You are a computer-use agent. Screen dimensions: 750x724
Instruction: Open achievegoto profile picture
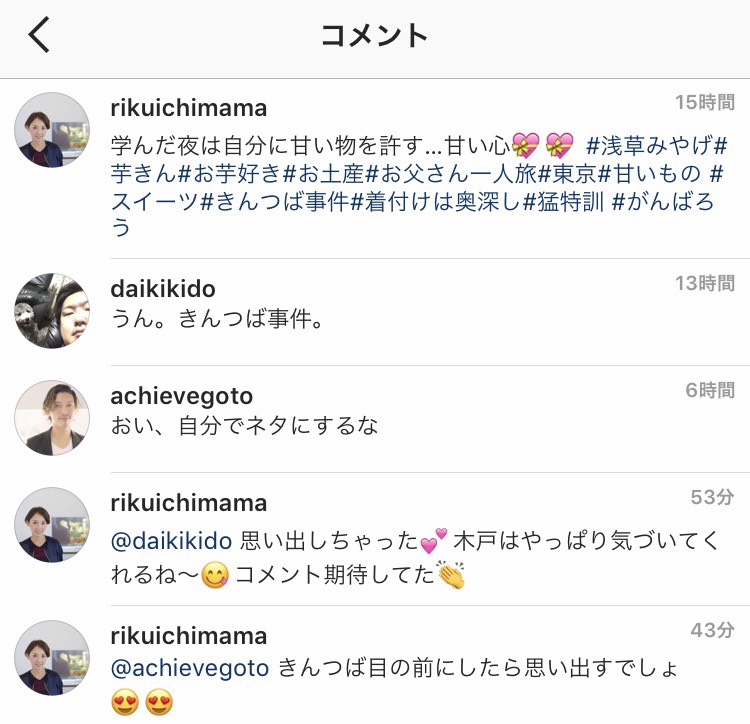pos(52,418)
